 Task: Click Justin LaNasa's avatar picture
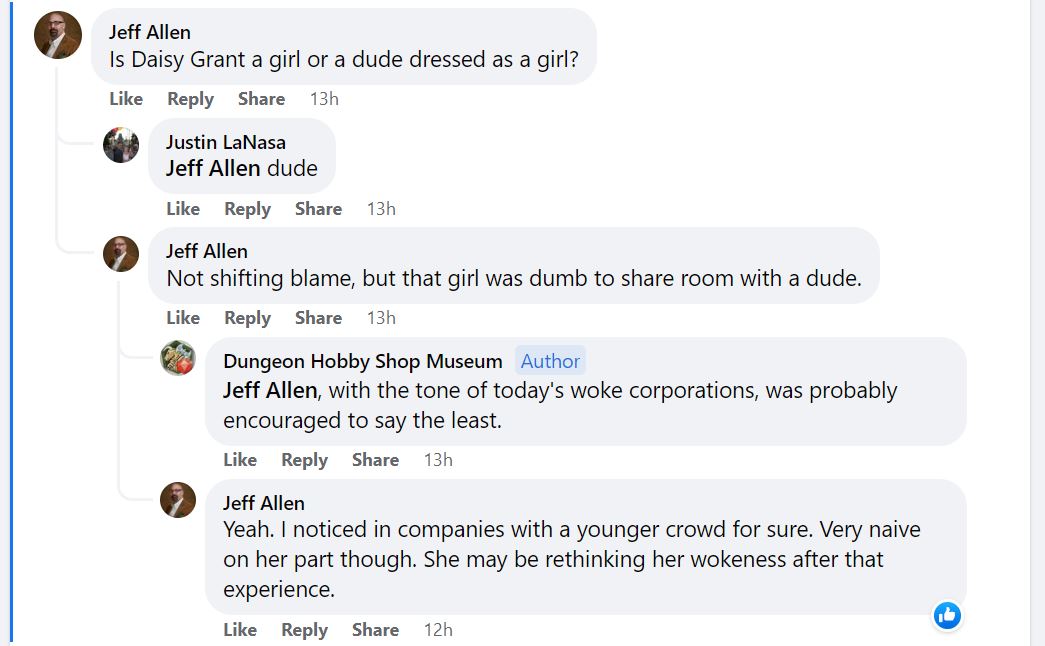[x=121, y=145]
